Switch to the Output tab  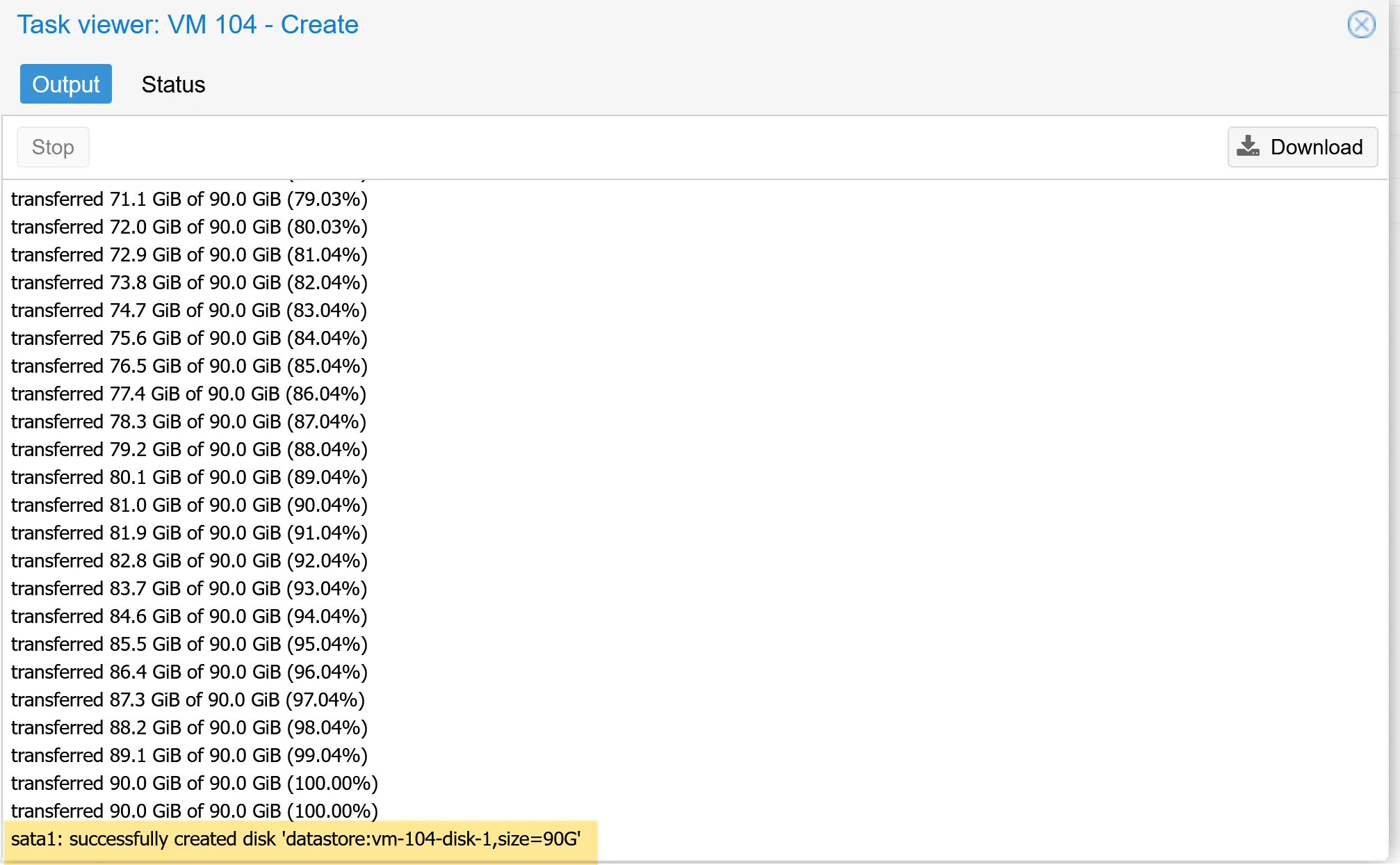(65, 83)
